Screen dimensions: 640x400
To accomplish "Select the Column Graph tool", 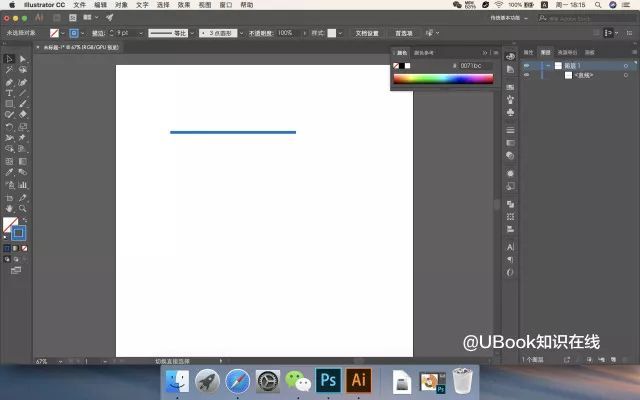I will pyautogui.click(x=22, y=185).
